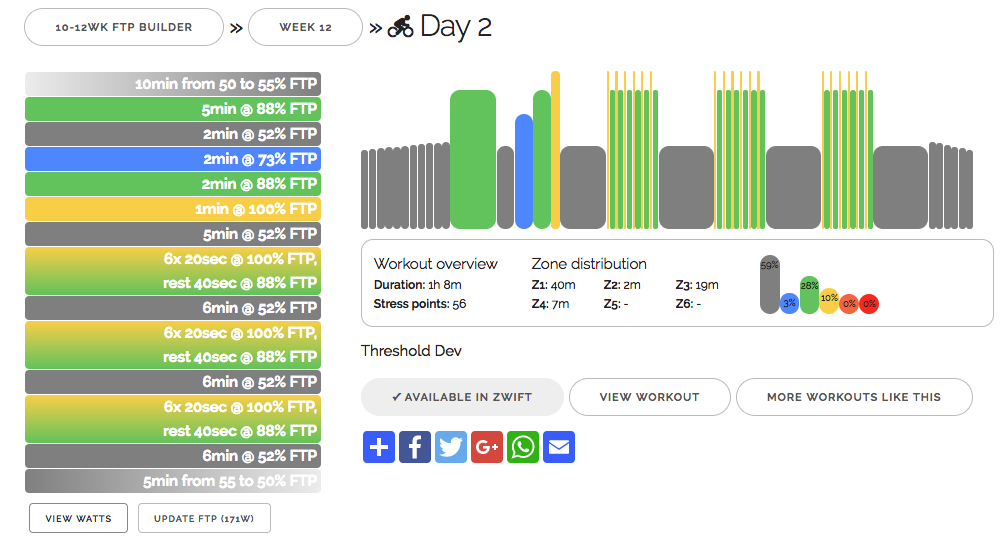Select the grey 59% zone distribution bar
Screen dimensions: 1001x542
click(769, 285)
